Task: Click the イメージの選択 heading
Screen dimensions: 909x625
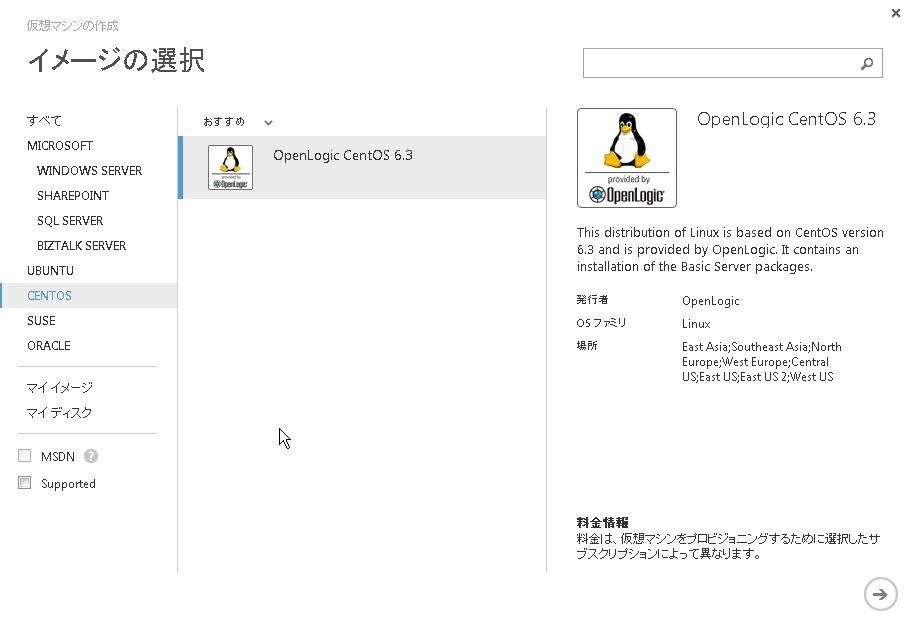Action: pyautogui.click(x=116, y=60)
